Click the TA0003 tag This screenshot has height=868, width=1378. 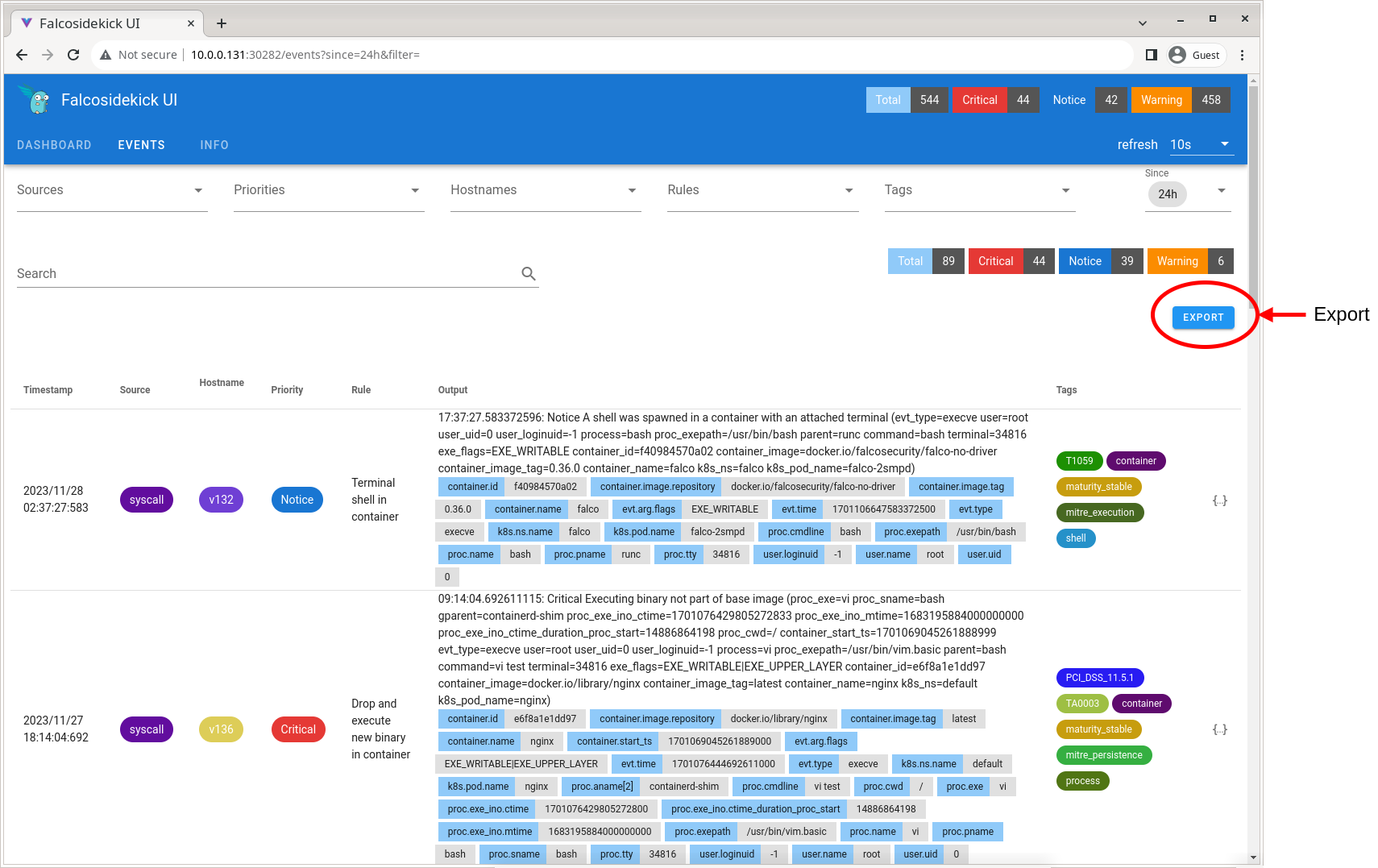point(1082,704)
